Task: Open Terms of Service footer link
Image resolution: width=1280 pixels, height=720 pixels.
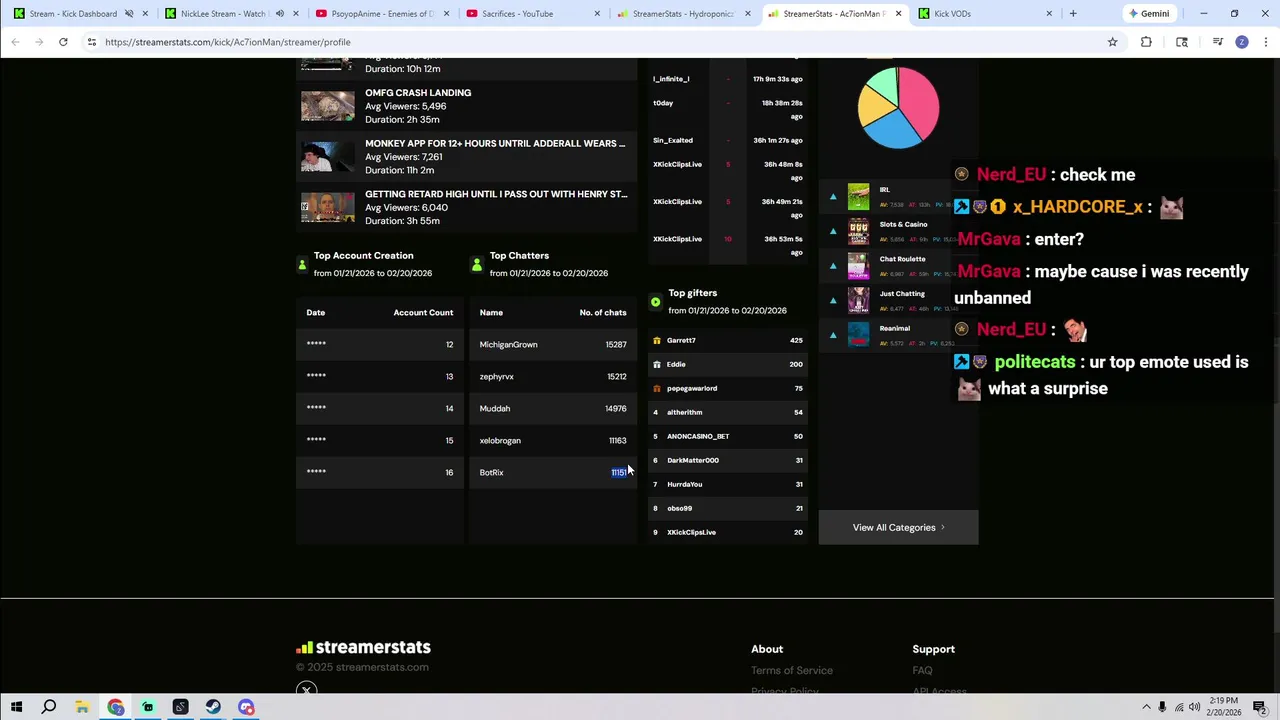Action: tap(792, 671)
